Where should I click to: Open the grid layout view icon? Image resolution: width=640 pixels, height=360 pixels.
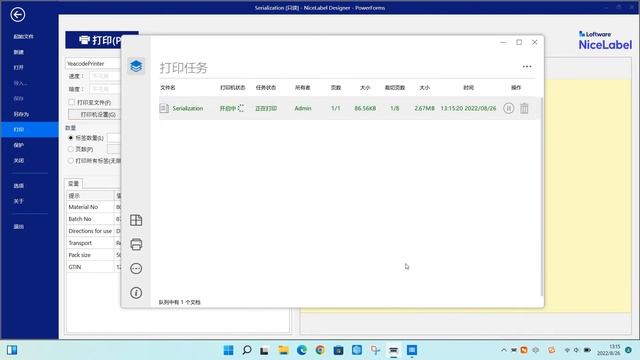point(136,220)
